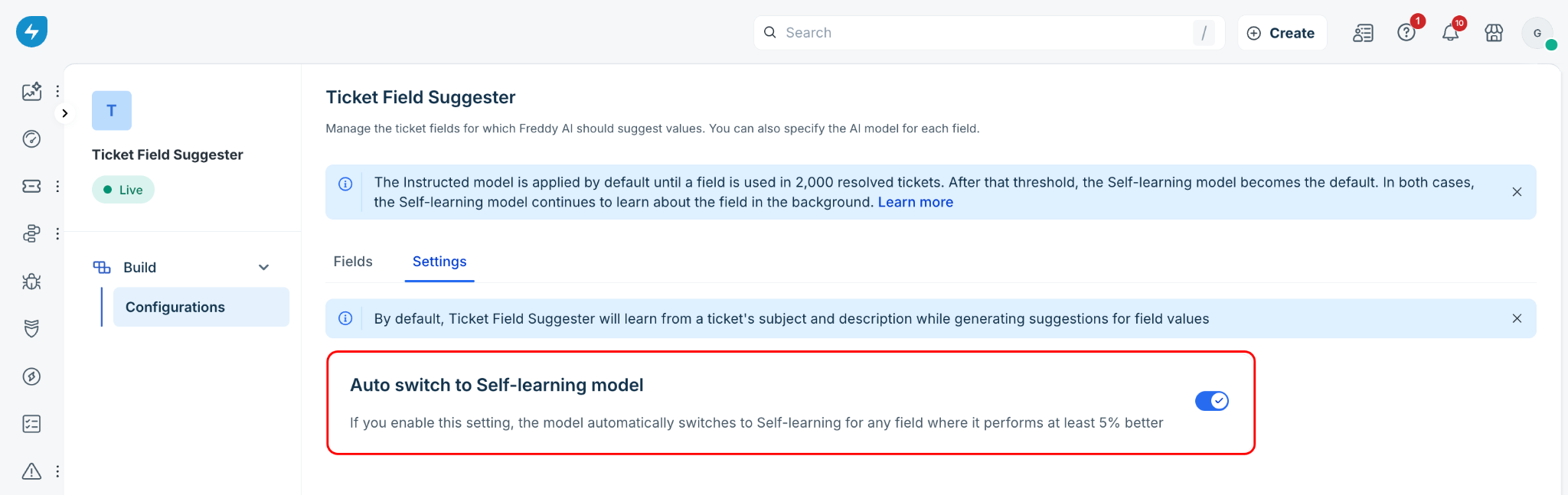Click info icon in default learning banner

coord(345,318)
